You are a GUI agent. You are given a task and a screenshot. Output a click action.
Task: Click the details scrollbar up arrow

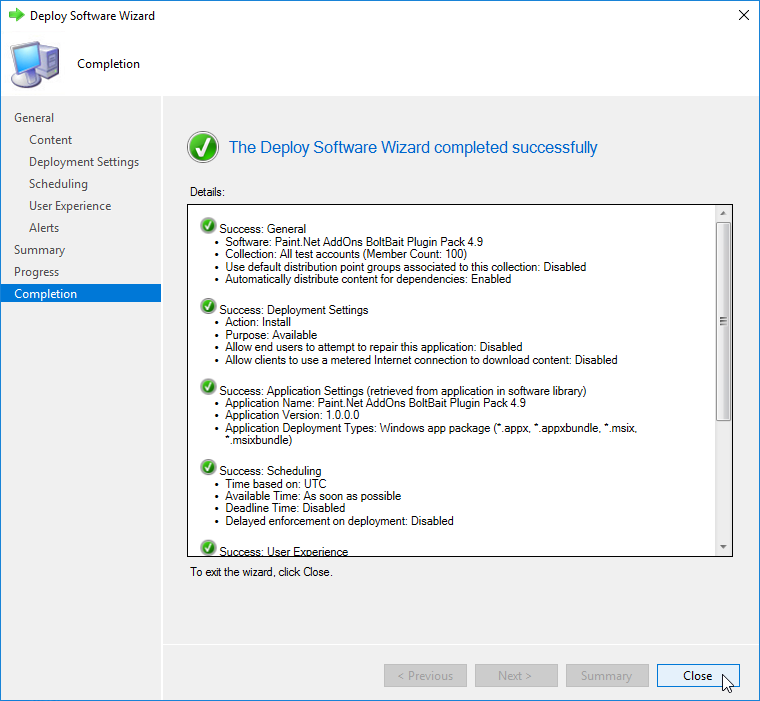[x=724, y=214]
